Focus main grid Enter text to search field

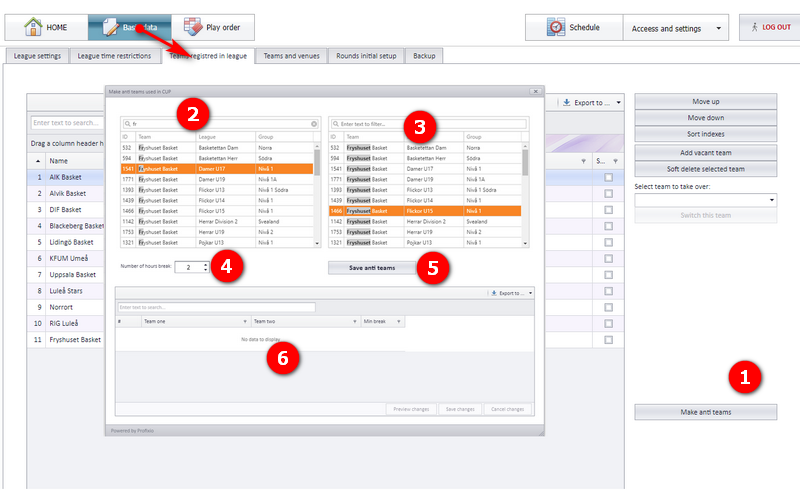coord(66,122)
